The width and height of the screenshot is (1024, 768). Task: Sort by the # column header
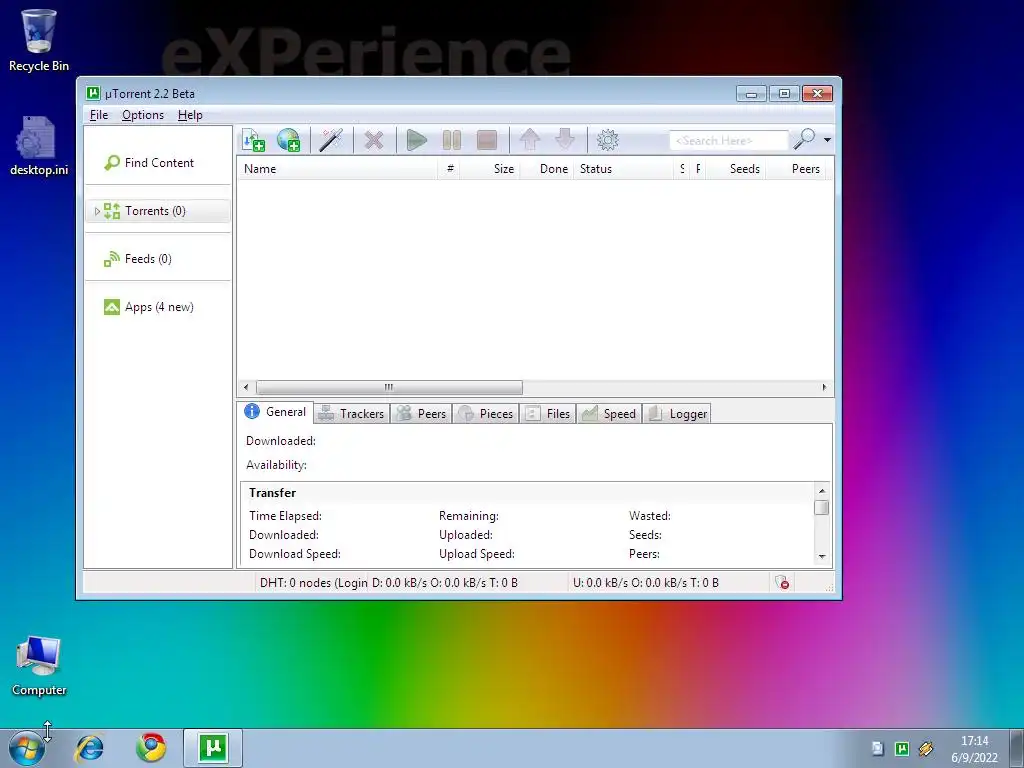(449, 168)
